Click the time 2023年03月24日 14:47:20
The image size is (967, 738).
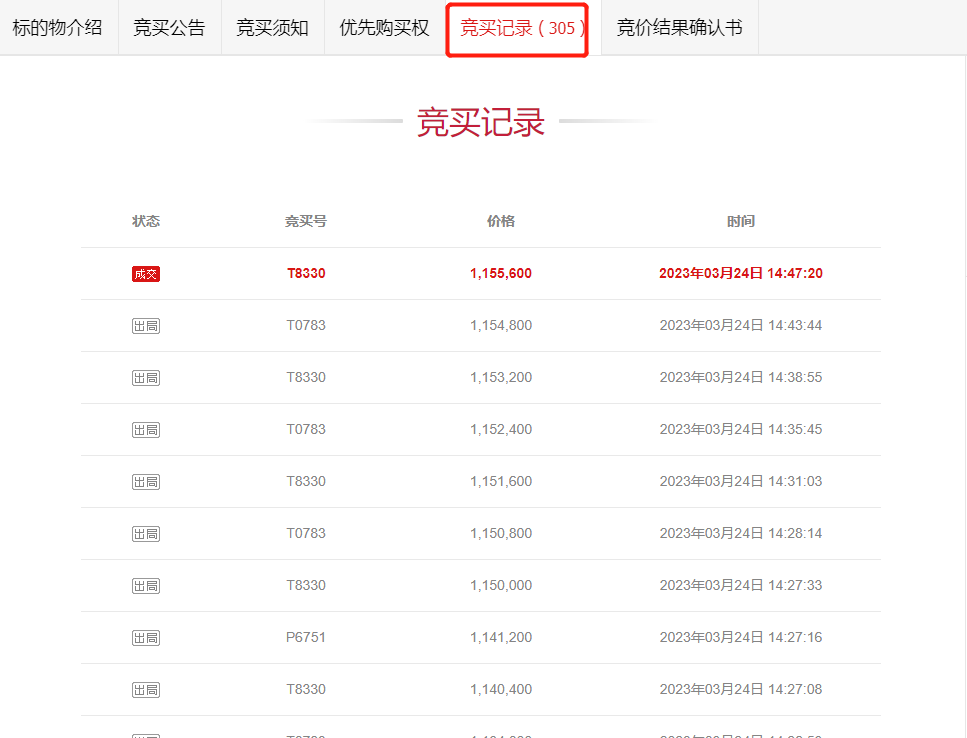point(741,273)
